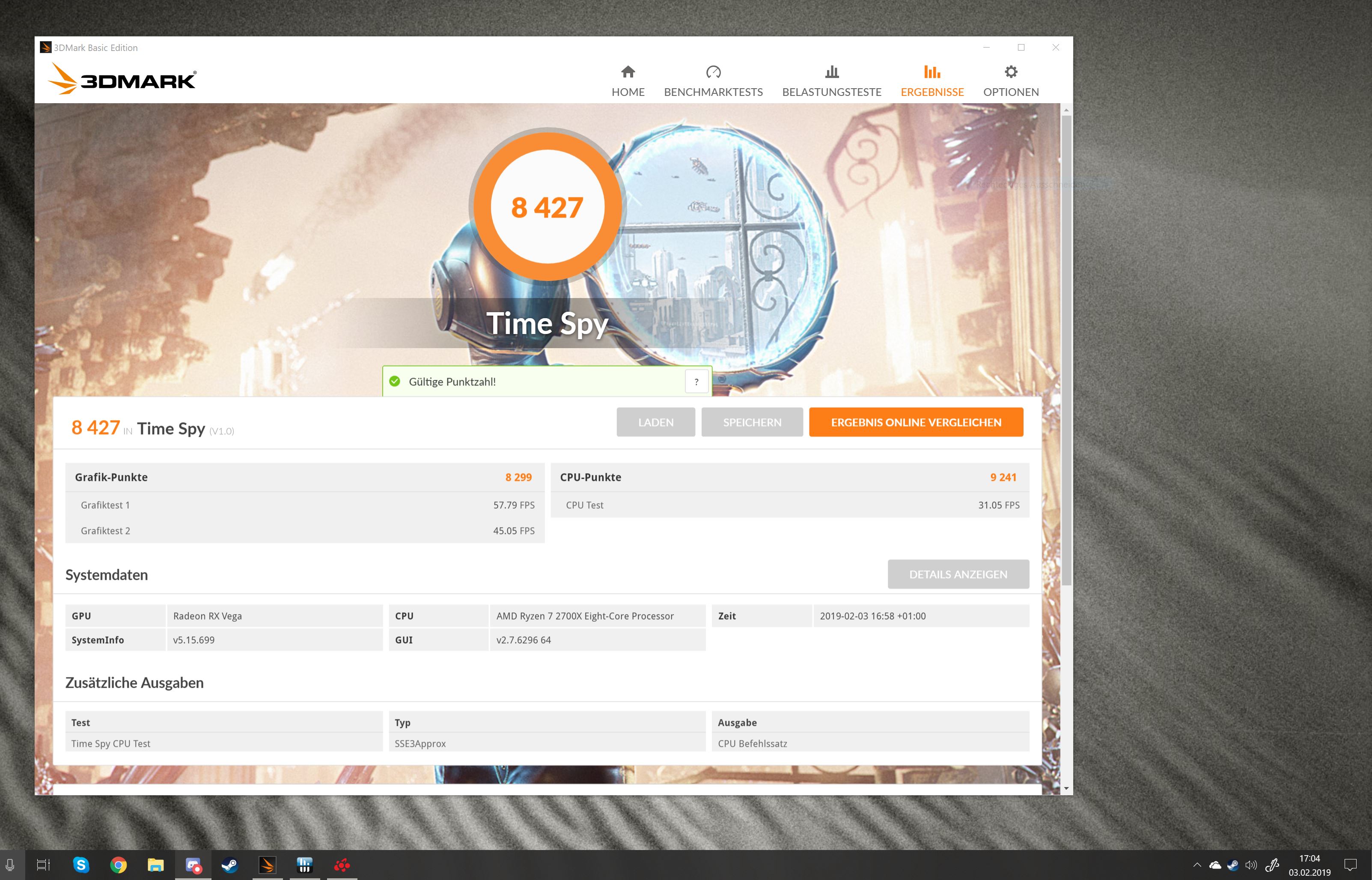Click the green valid score checkmark
Image resolution: width=1372 pixels, height=880 pixels.
[395, 381]
